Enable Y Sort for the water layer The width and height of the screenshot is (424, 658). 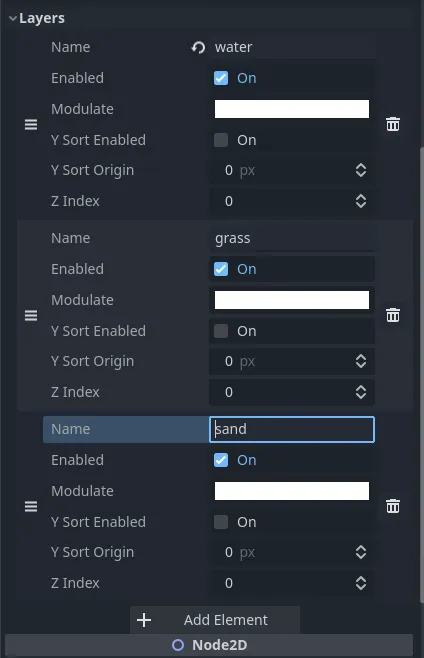(221, 140)
